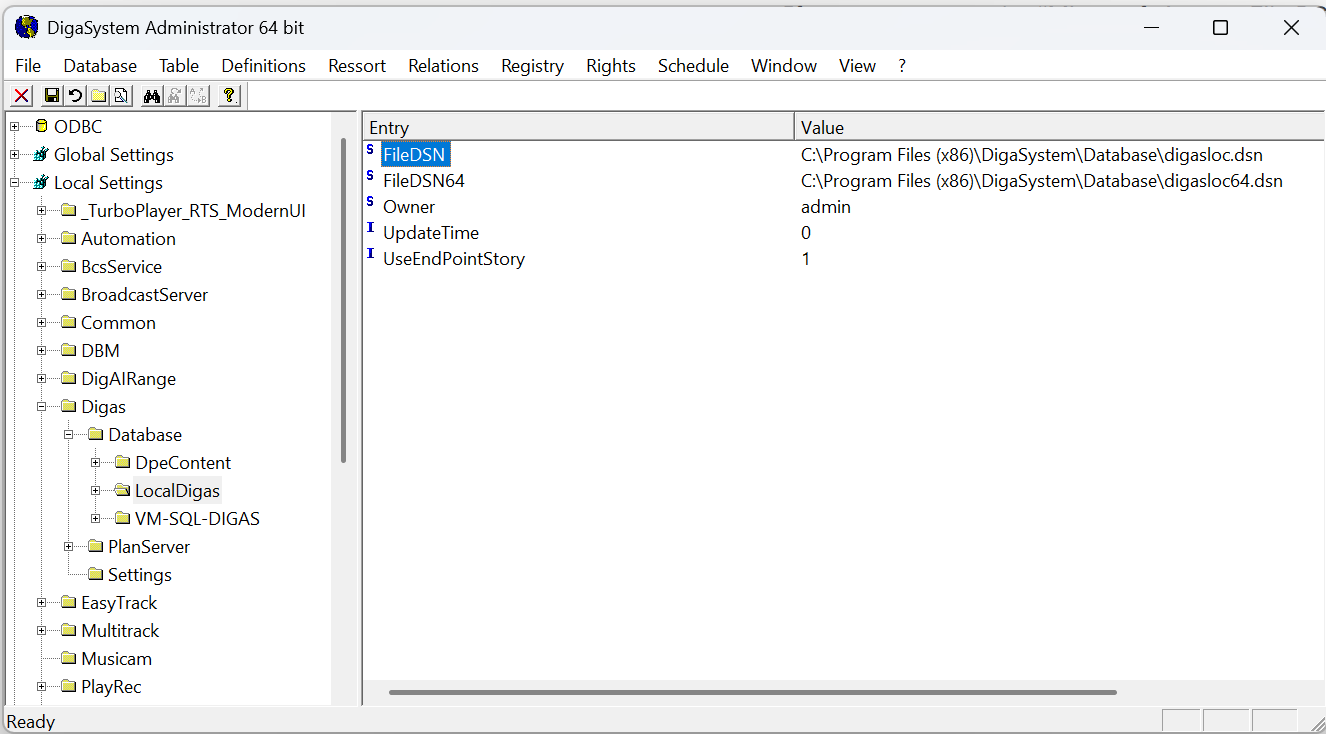Sort by the Value column header
The height and width of the screenshot is (734, 1326).
click(x=1060, y=127)
